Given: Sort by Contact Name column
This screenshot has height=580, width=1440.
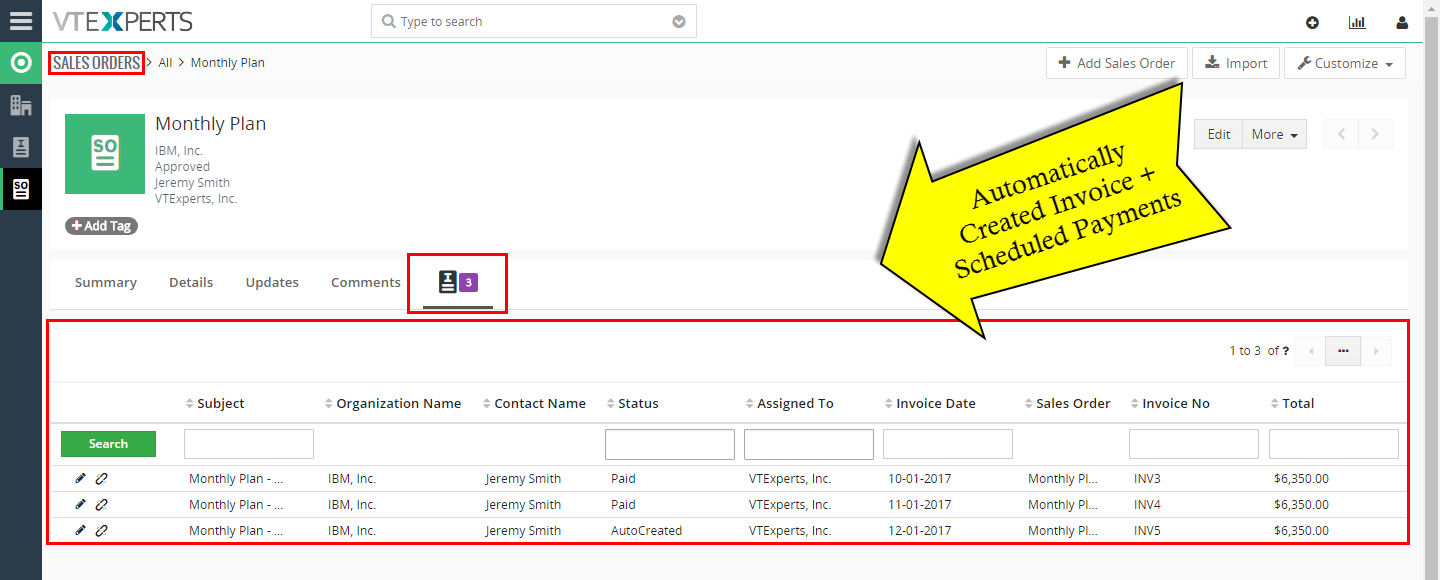Looking at the screenshot, I should [x=534, y=403].
